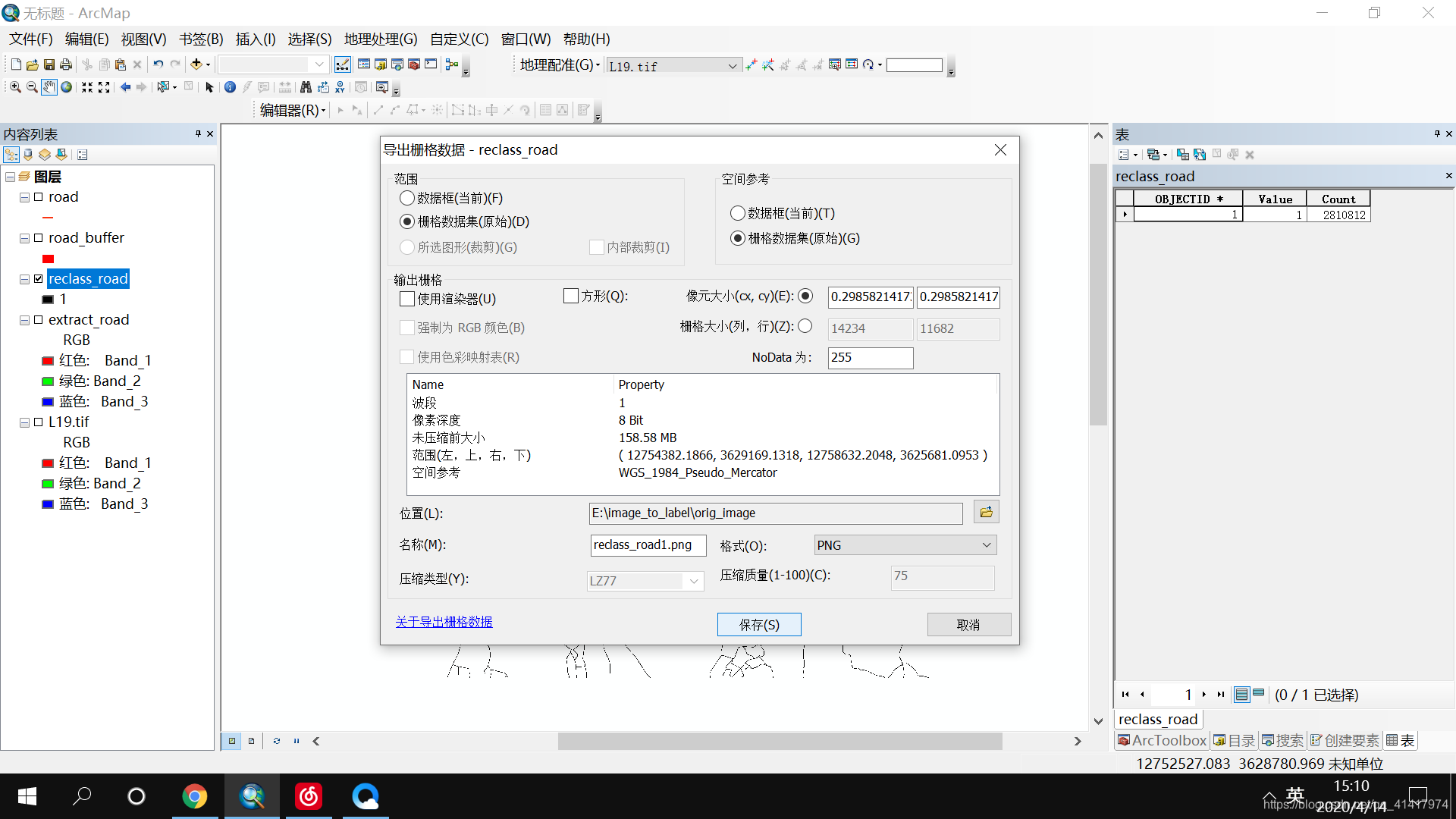Click the Go To XY icon
The height and width of the screenshot is (819, 1456).
coord(340,87)
